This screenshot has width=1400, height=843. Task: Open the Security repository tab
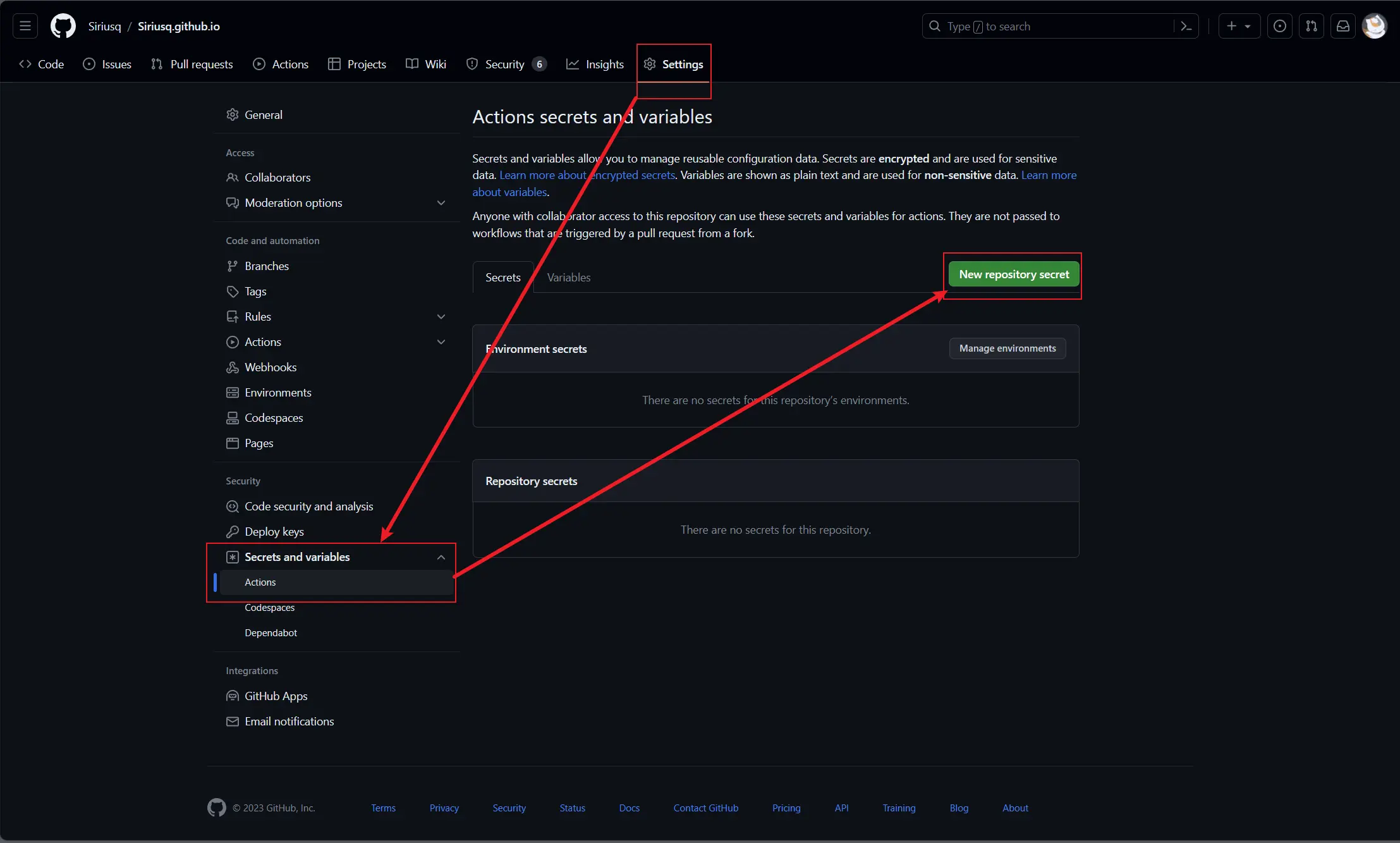click(506, 64)
